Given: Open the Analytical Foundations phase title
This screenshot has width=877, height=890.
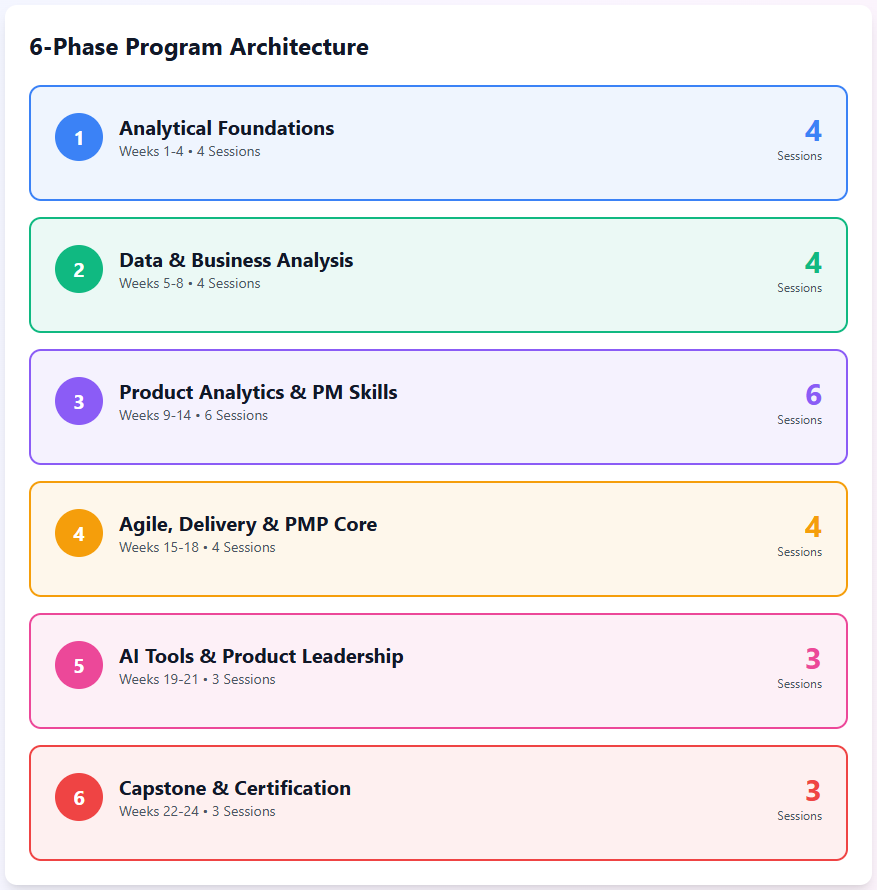Looking at the screenshot, I should point(226,128).
